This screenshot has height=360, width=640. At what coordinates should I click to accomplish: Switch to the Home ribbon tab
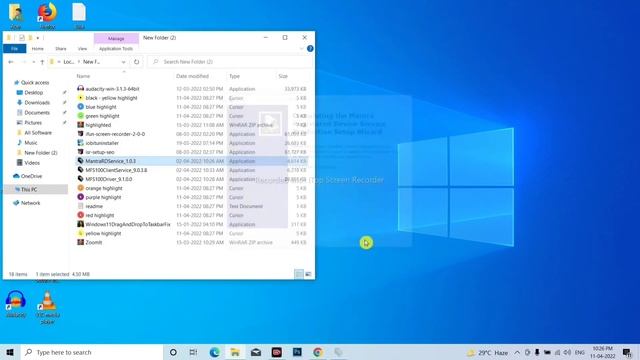(38, 49)
